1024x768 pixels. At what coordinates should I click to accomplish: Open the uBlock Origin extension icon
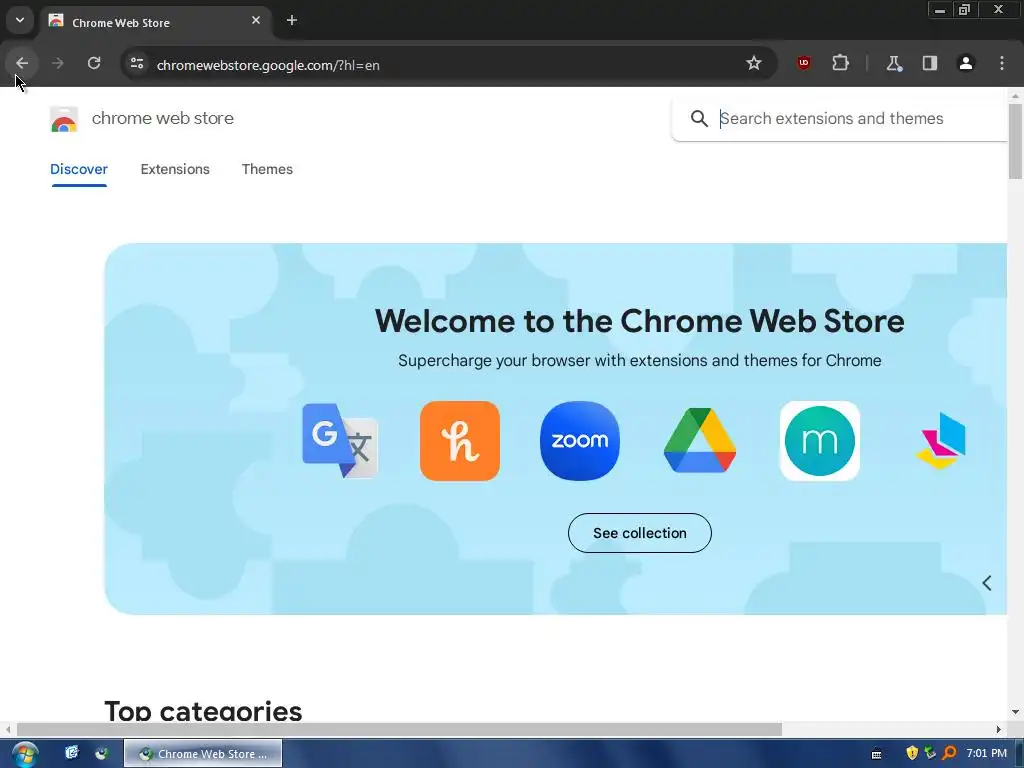804,63
